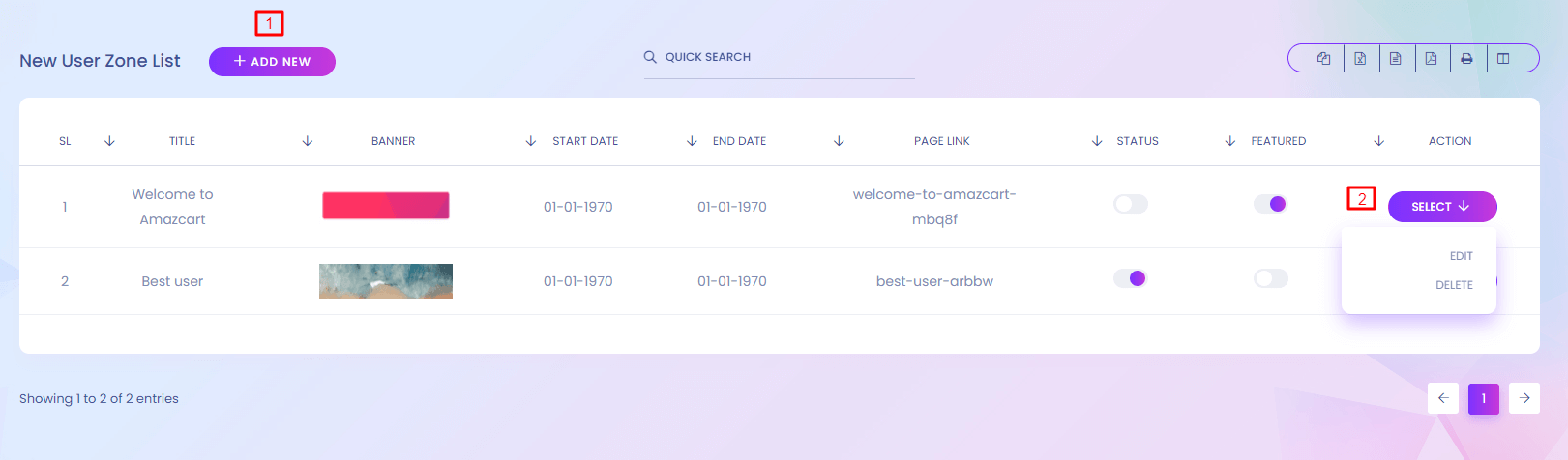
Task: Sort by the Start Date column arrow
Action: point(692,141)
